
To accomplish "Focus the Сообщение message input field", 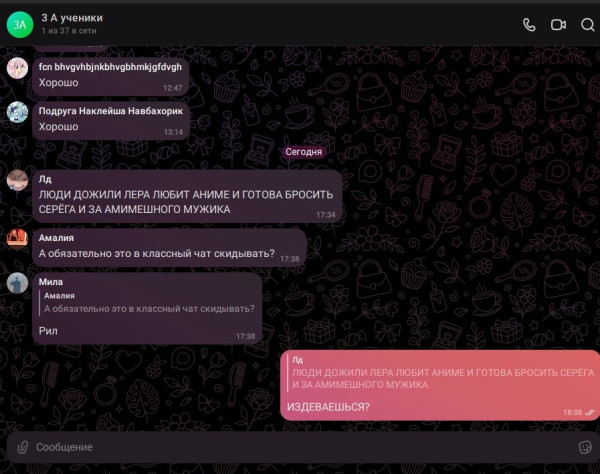I will [300, 446].
